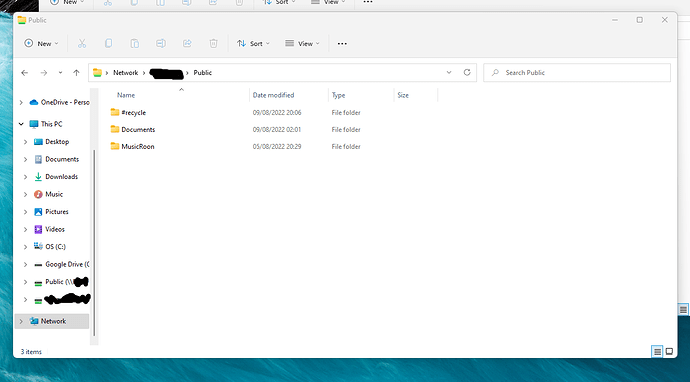The image size is (690, 382).
Task: Click the Copy icon in toolbar
Action: 108,43
